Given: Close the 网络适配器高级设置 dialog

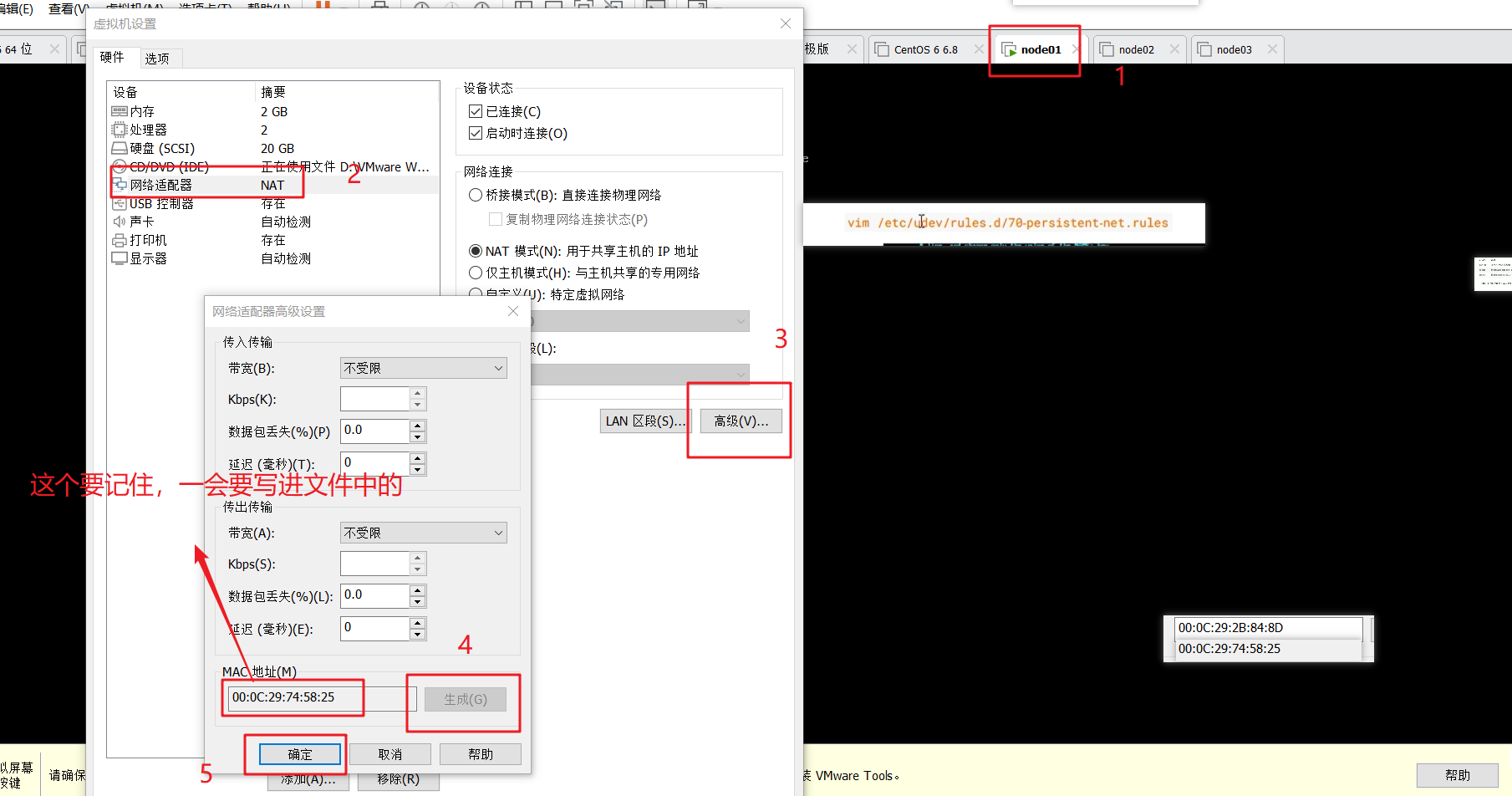Looking at the screenshot, I should click(513, 311).
